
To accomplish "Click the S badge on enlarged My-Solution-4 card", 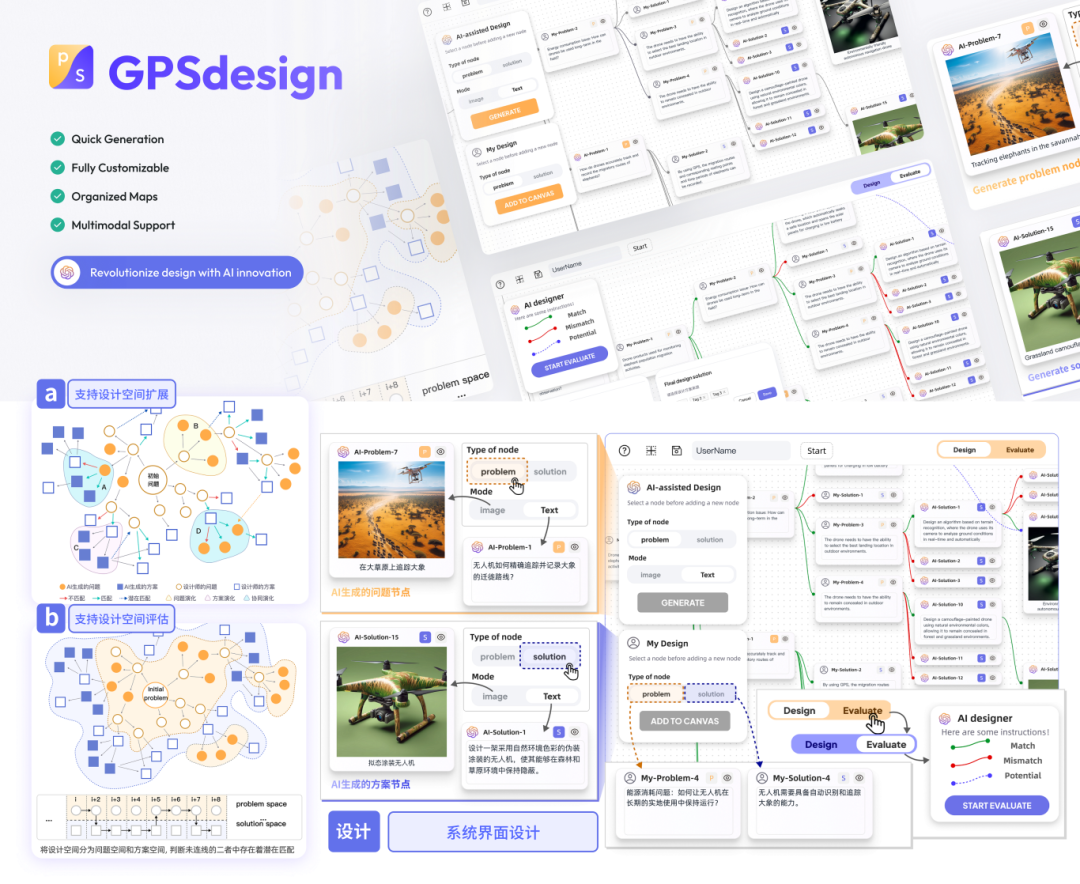I will click(843, 778).
